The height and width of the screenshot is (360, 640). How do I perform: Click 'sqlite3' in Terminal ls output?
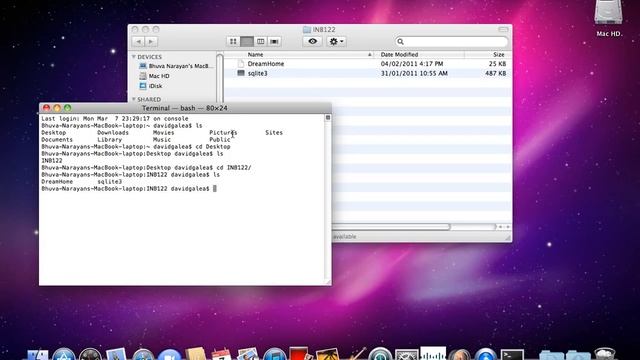click(109, 182)
